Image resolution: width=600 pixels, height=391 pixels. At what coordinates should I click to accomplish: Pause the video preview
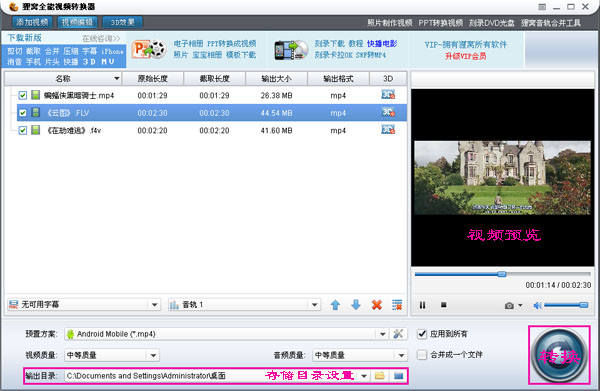coord(422,305)
